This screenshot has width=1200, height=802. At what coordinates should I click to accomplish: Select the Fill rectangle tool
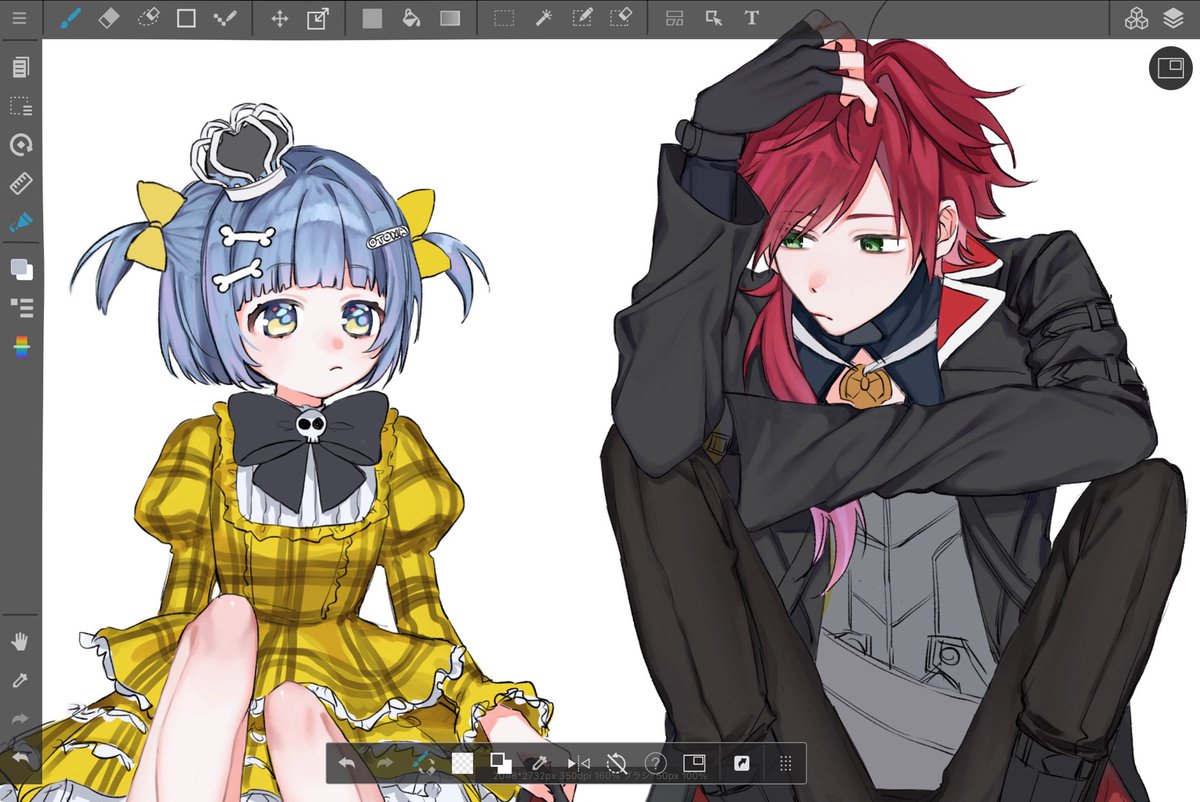click(372, 18)
